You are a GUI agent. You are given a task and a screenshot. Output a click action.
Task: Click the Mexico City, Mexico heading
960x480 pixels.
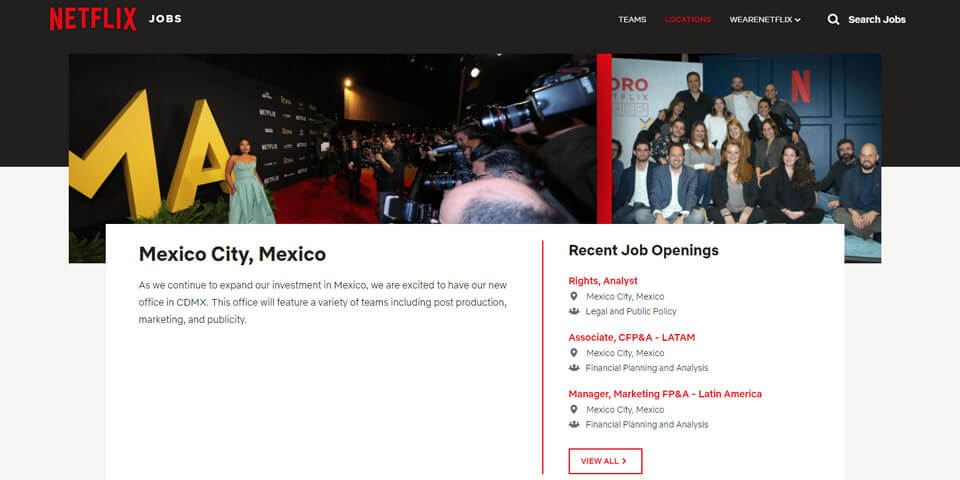(232, 254)
